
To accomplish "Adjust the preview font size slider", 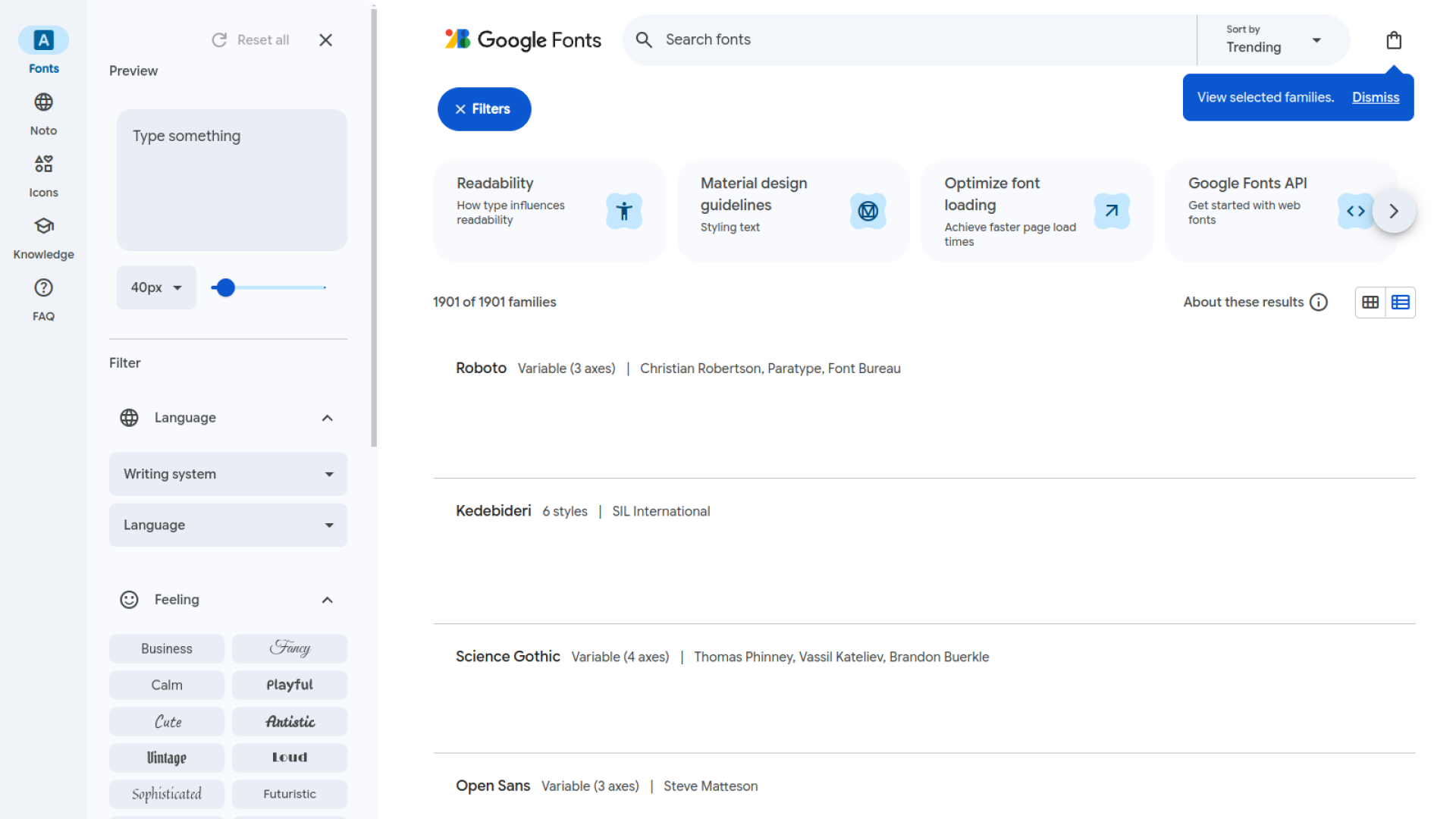I will (x=225, y=287).
